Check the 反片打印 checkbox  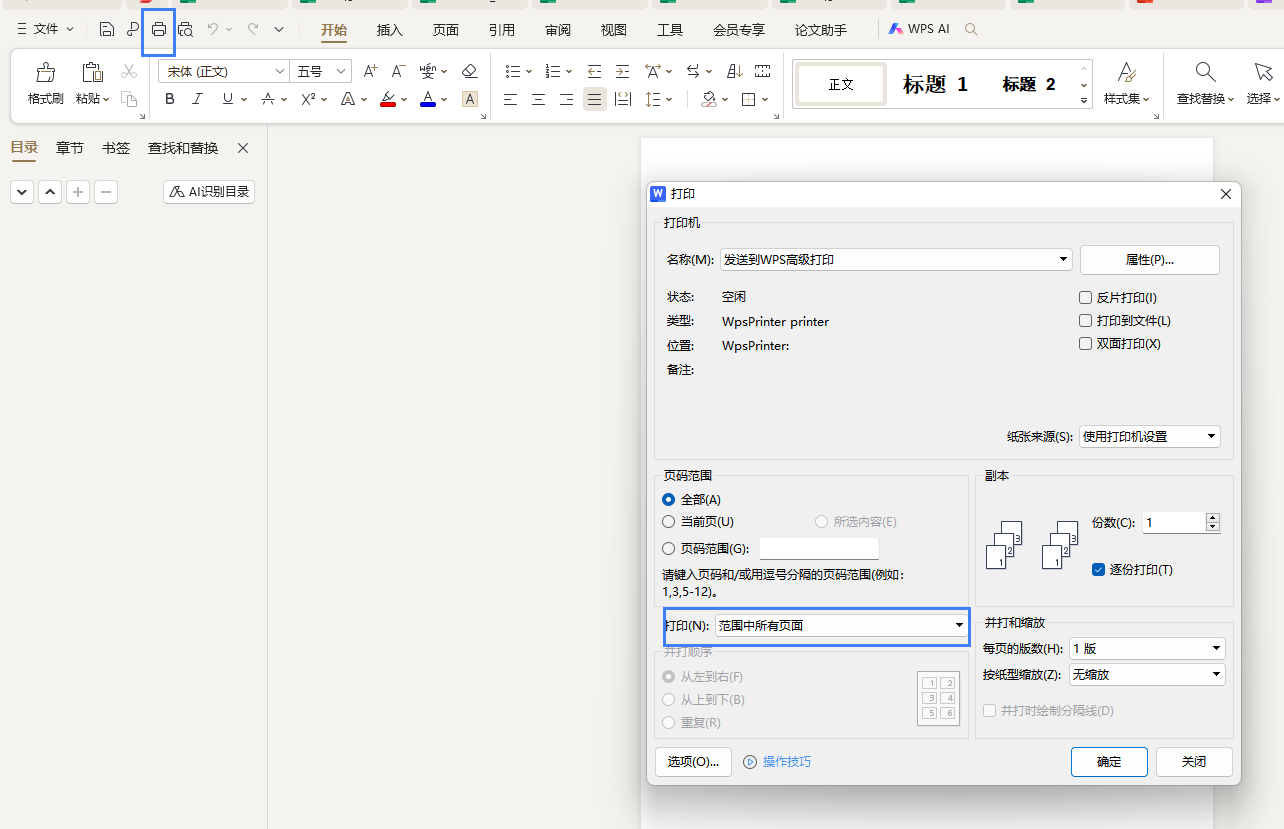(x=1085, y=297)
